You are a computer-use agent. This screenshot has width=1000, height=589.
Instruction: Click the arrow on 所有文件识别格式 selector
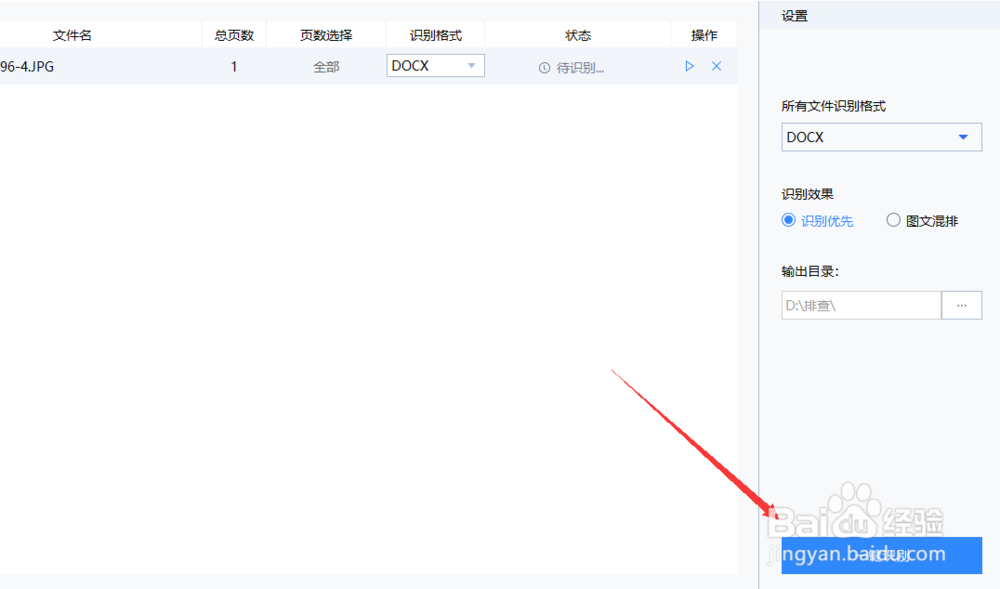coord(963,137)
